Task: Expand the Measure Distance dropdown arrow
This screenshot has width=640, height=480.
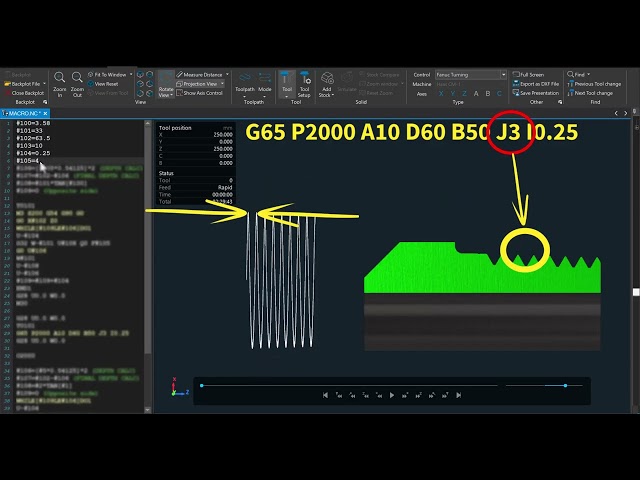Action: 227,75
